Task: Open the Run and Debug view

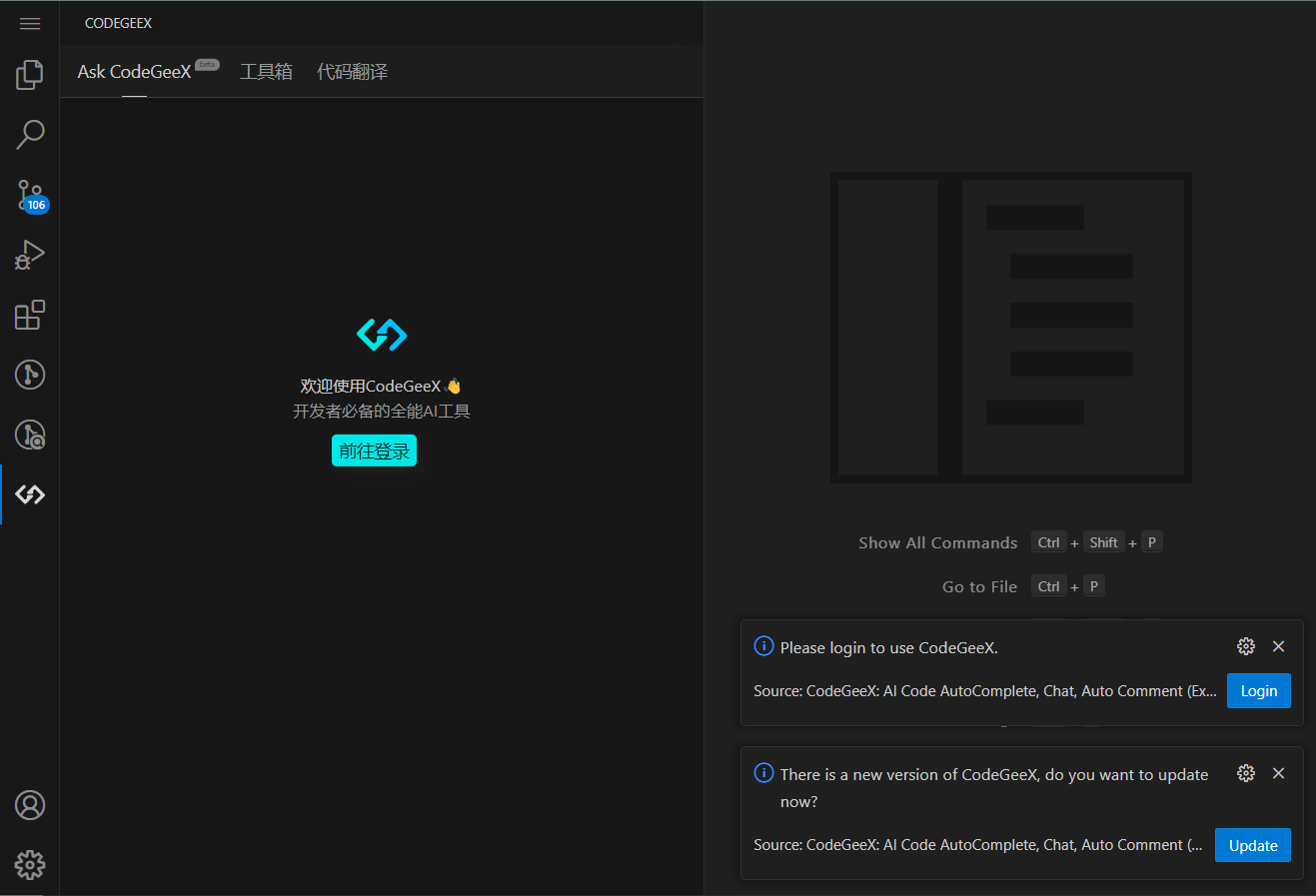Action: click(30, 255)
